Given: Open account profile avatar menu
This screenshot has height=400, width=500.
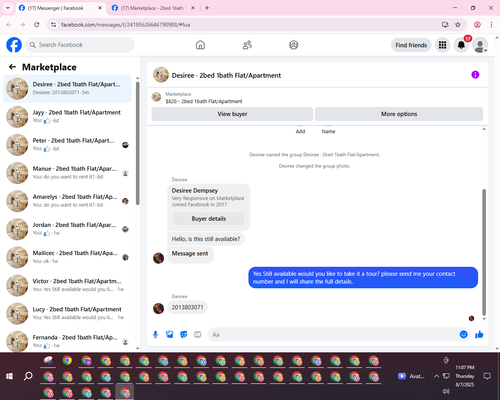Looking at the screenshot, I should [480, 45].
